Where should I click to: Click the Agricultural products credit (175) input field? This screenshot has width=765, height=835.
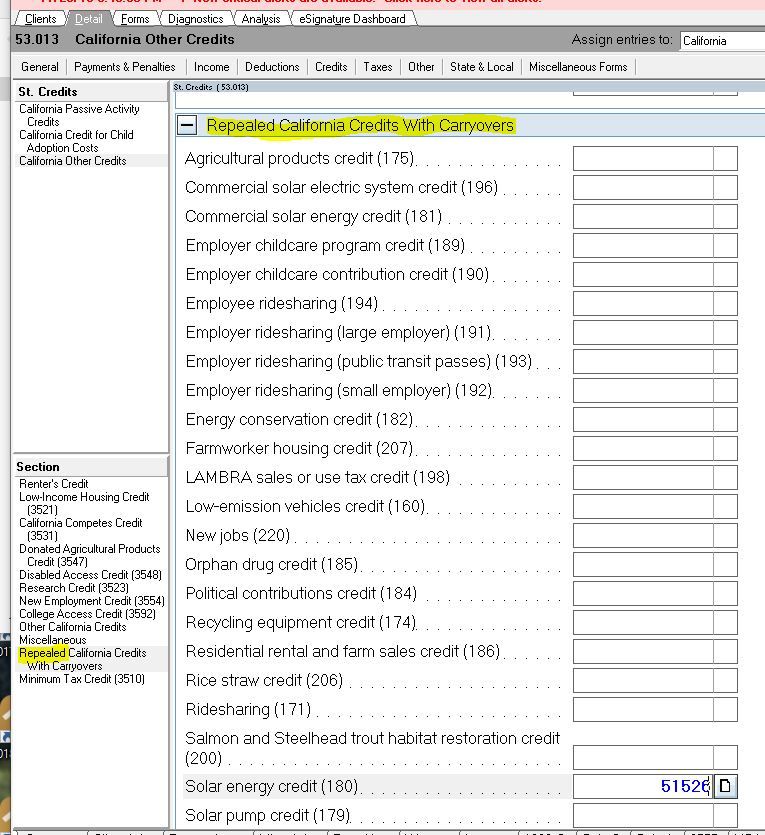pyautogui.click(x=642, y=158)
